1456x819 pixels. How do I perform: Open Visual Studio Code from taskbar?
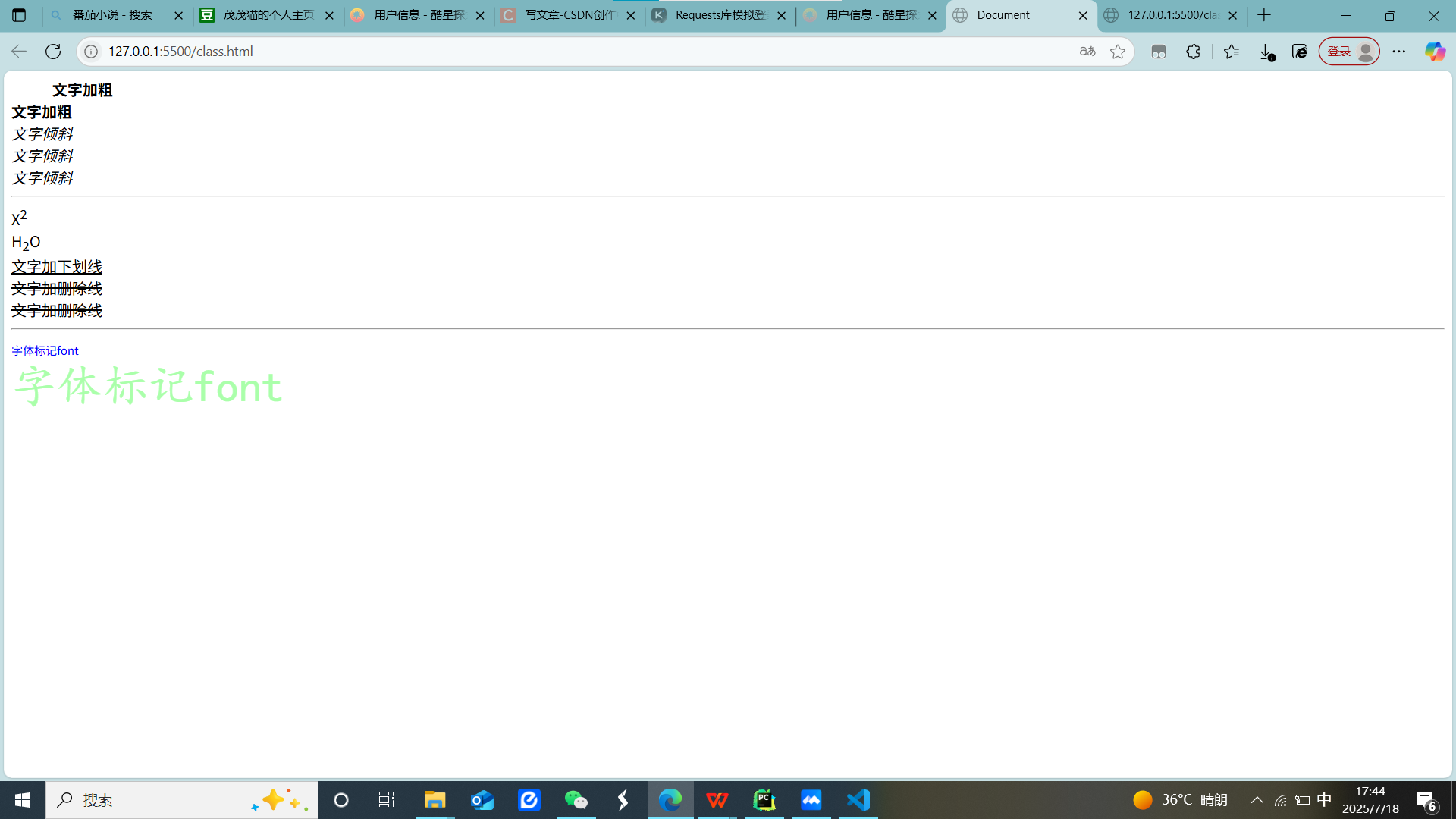coord(858,800)
